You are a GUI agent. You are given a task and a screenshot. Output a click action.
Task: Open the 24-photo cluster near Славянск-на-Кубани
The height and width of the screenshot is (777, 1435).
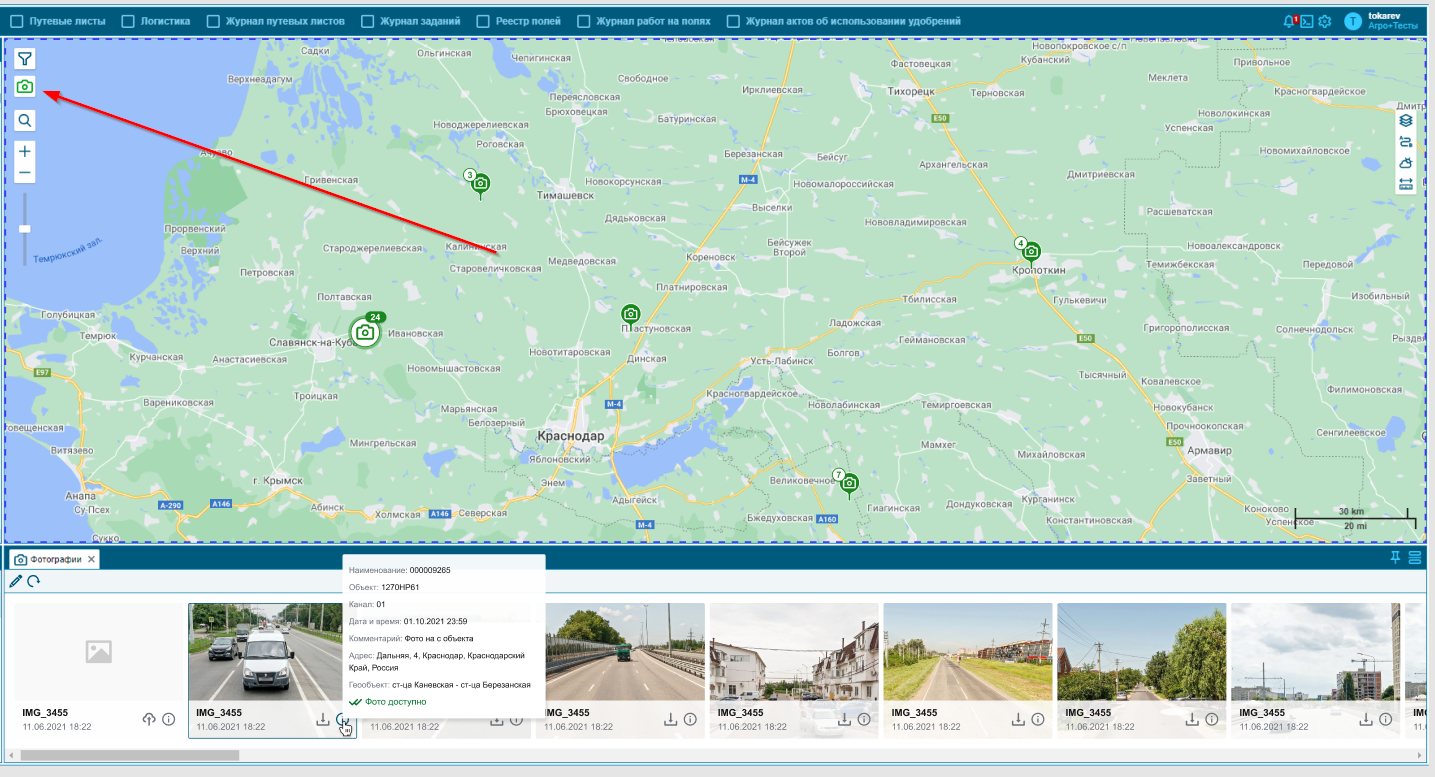pyautogui.click(x=365, y=332)
